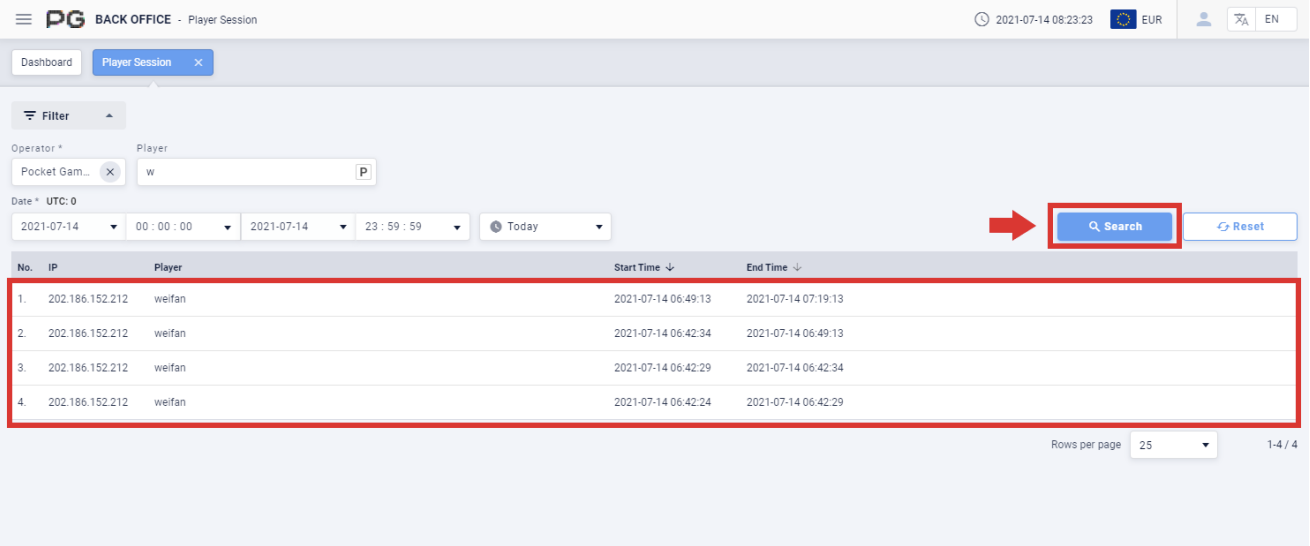The width and height of the screenshot is (1310, 546).
Task: Click the user profile icon
Action: (1204, 19)
